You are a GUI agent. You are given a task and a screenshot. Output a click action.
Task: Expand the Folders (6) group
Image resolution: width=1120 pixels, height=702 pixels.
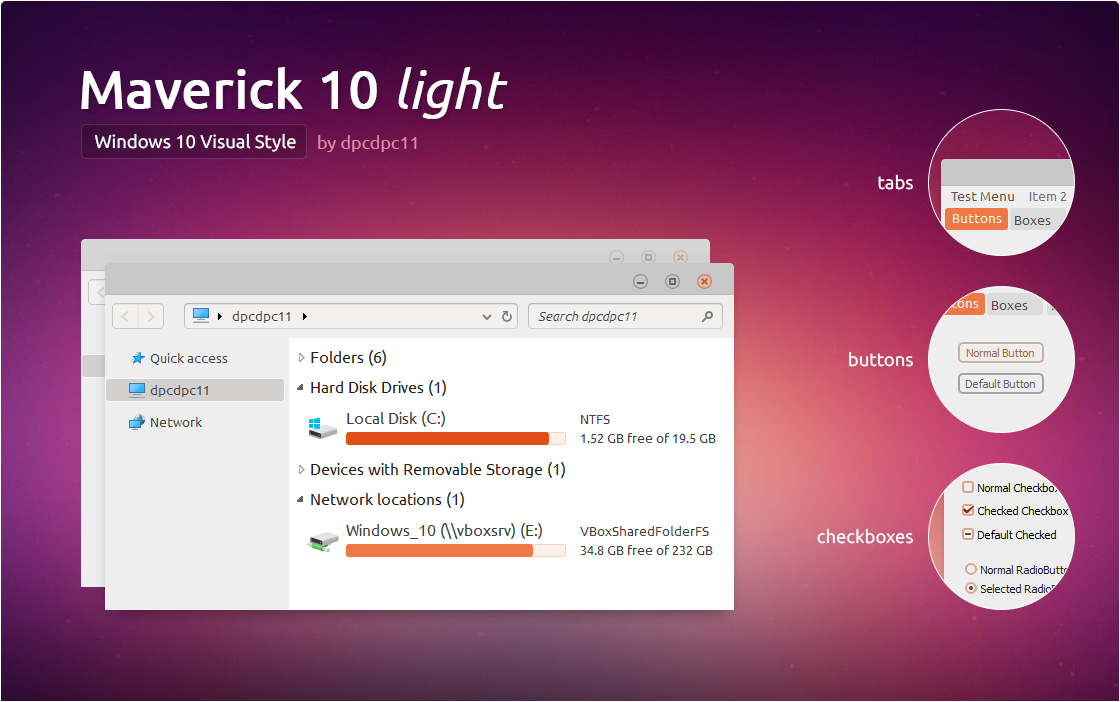click(301, 357)
